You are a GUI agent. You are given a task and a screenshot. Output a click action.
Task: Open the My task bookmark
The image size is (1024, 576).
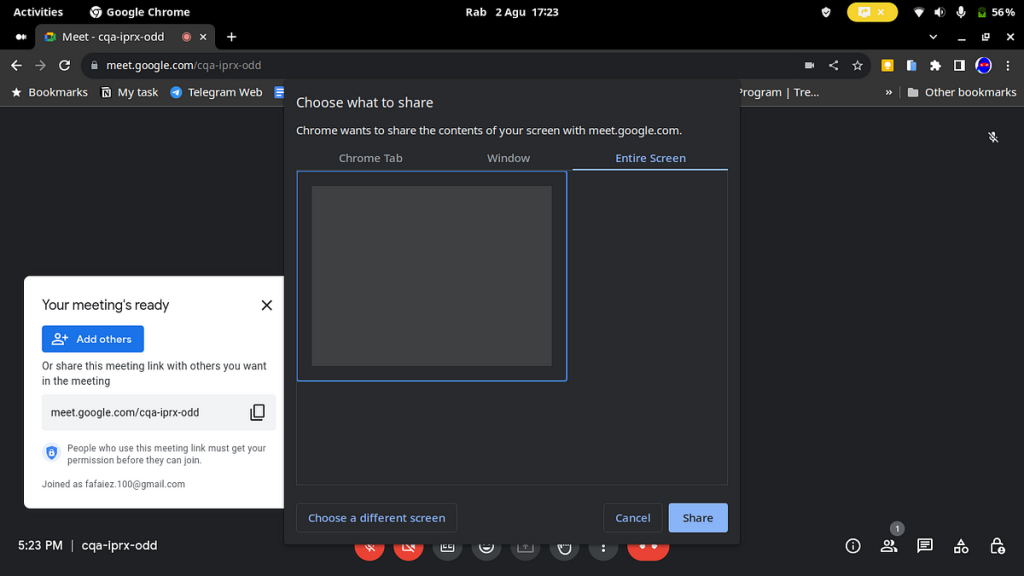click(x=129, y=93)
